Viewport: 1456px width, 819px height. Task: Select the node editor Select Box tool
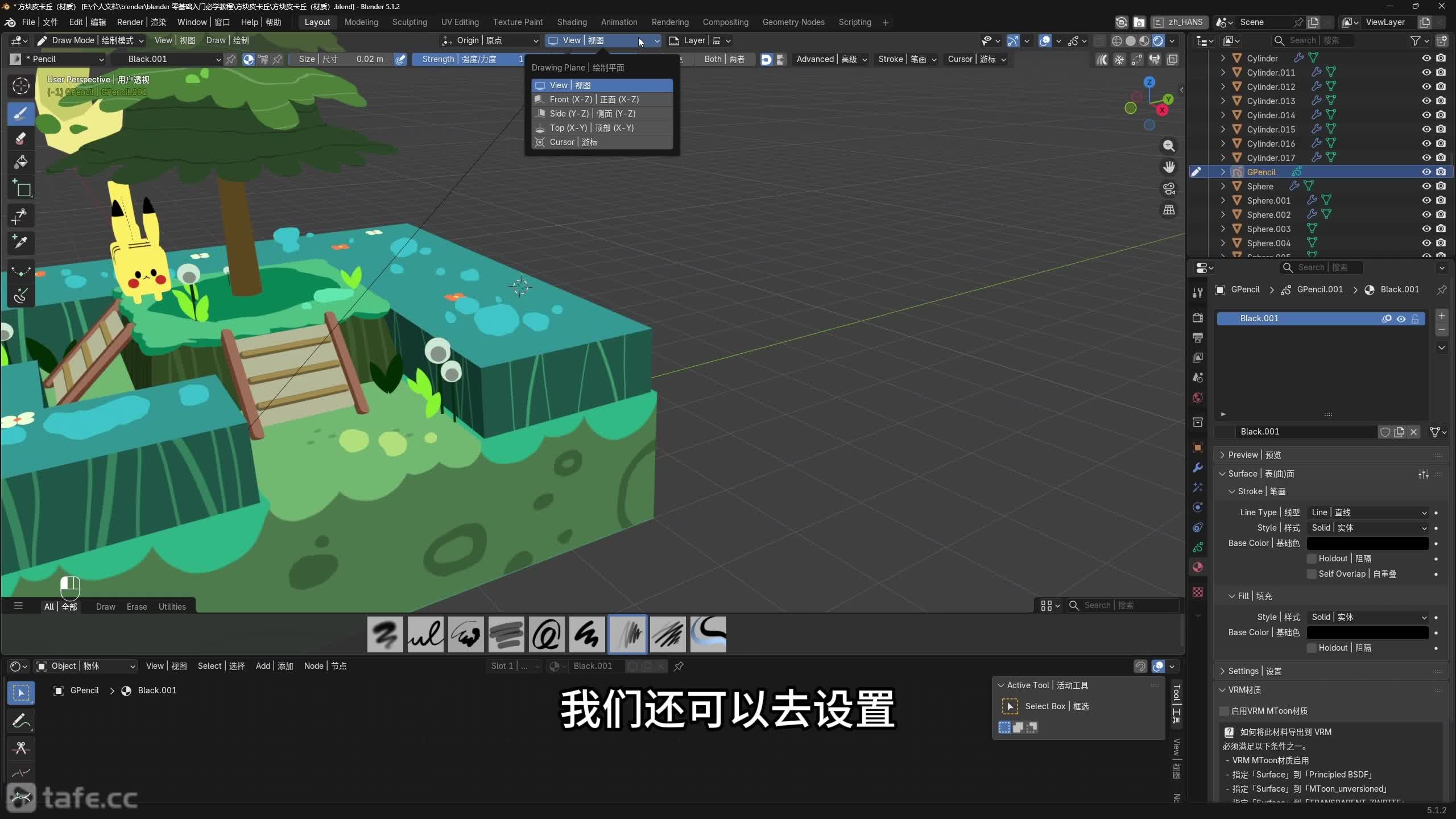click(x=21, y=693)
